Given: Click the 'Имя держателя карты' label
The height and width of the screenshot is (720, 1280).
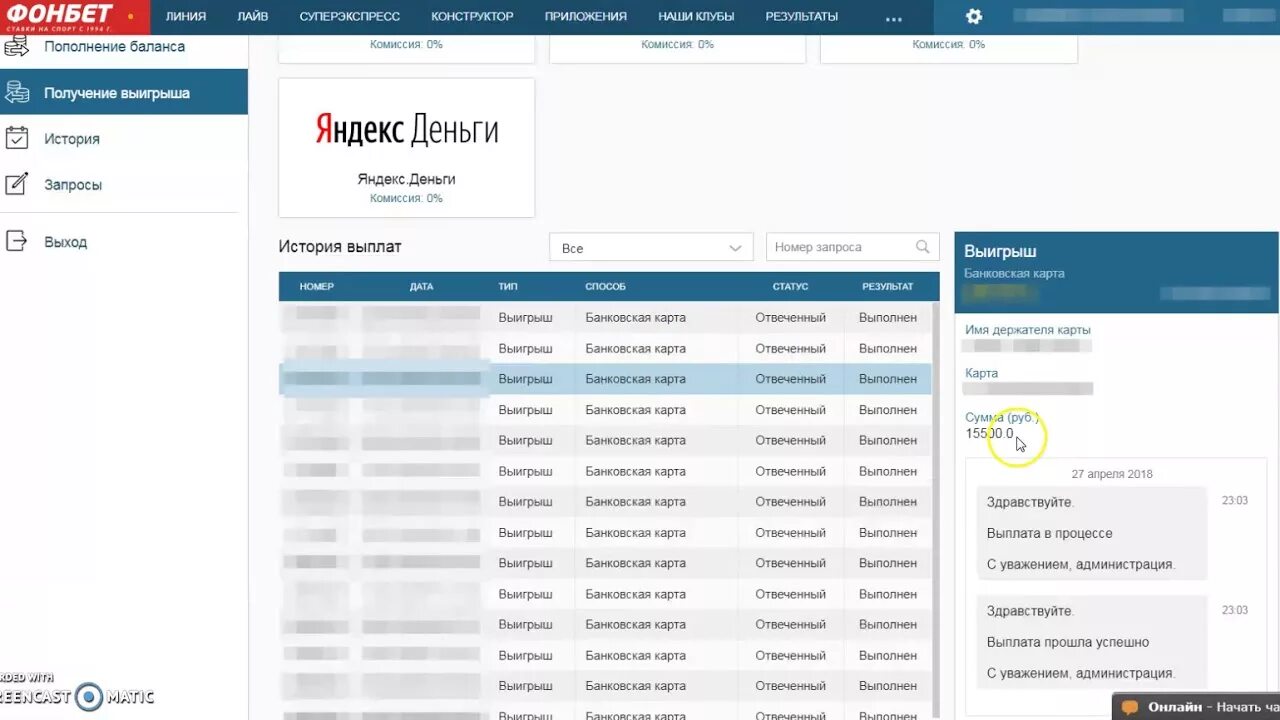Looking at the screenshot, I should (1028, 330).
